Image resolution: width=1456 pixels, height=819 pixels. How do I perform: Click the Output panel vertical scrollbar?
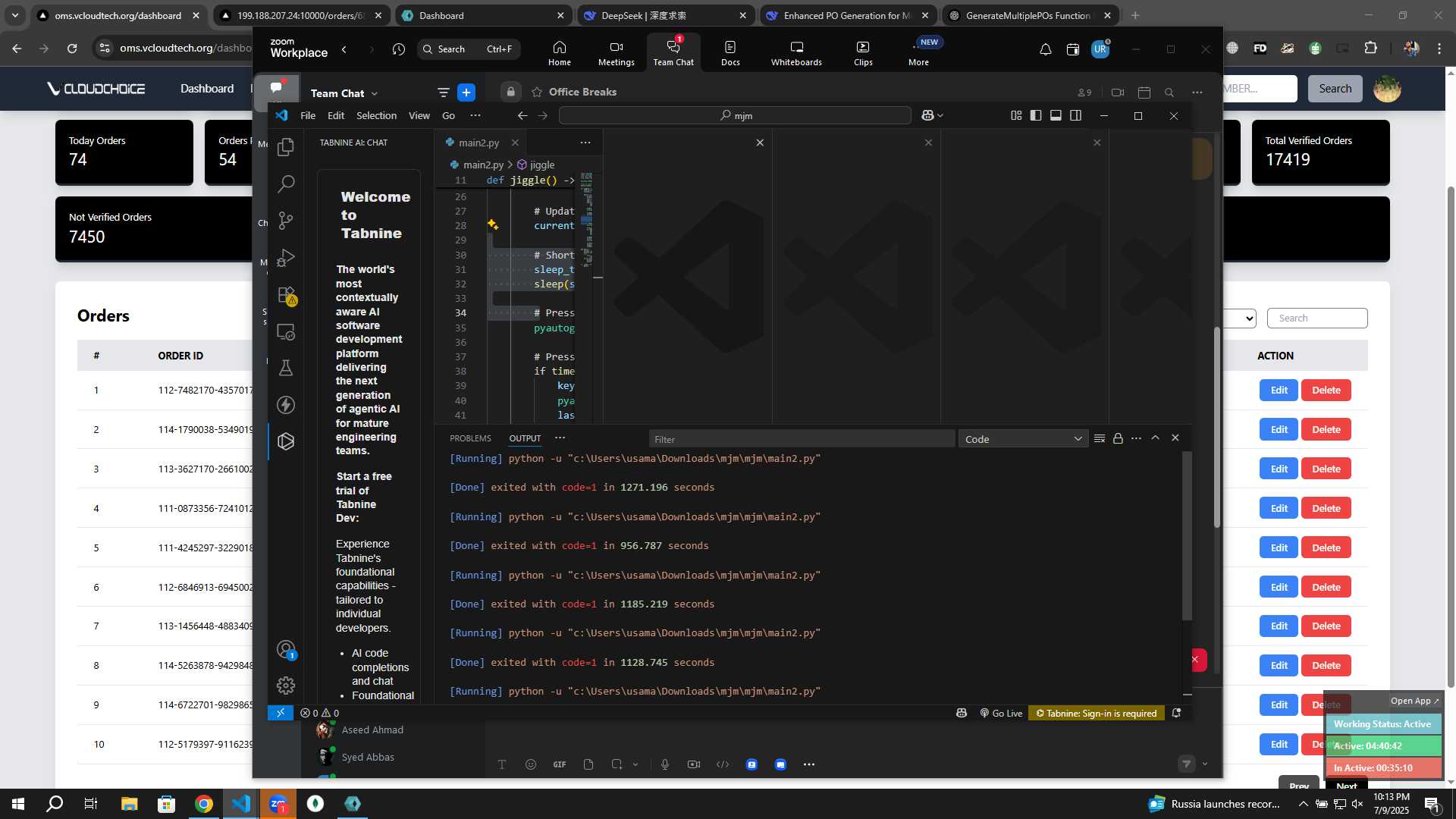pyautogui.click(x=1187, y=535)
